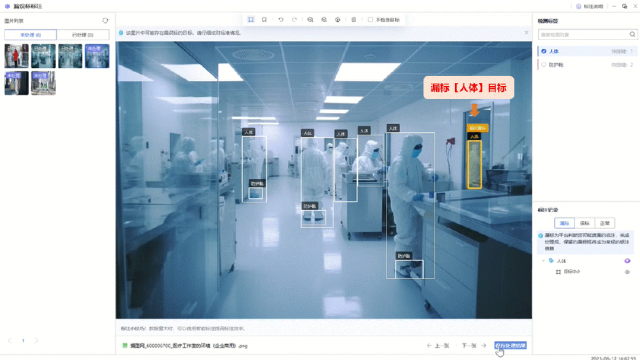Refresh the image list with the reload icon
This screenshot has height=360, width=640.
point(105,20)
